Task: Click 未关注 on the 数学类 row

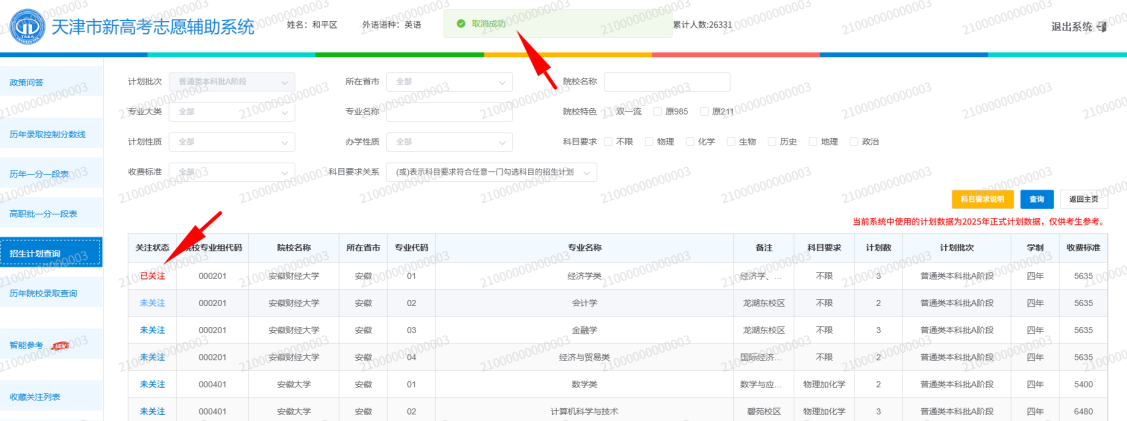Action: coord(152,384)
